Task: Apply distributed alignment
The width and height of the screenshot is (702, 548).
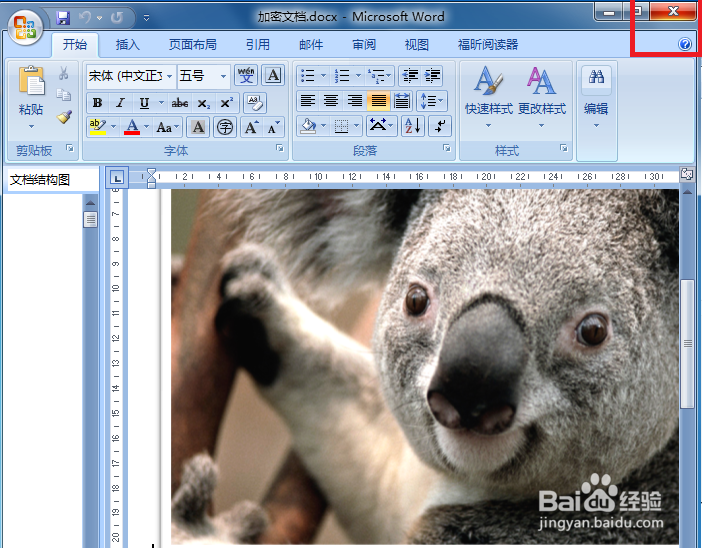Action: point(402,101)
